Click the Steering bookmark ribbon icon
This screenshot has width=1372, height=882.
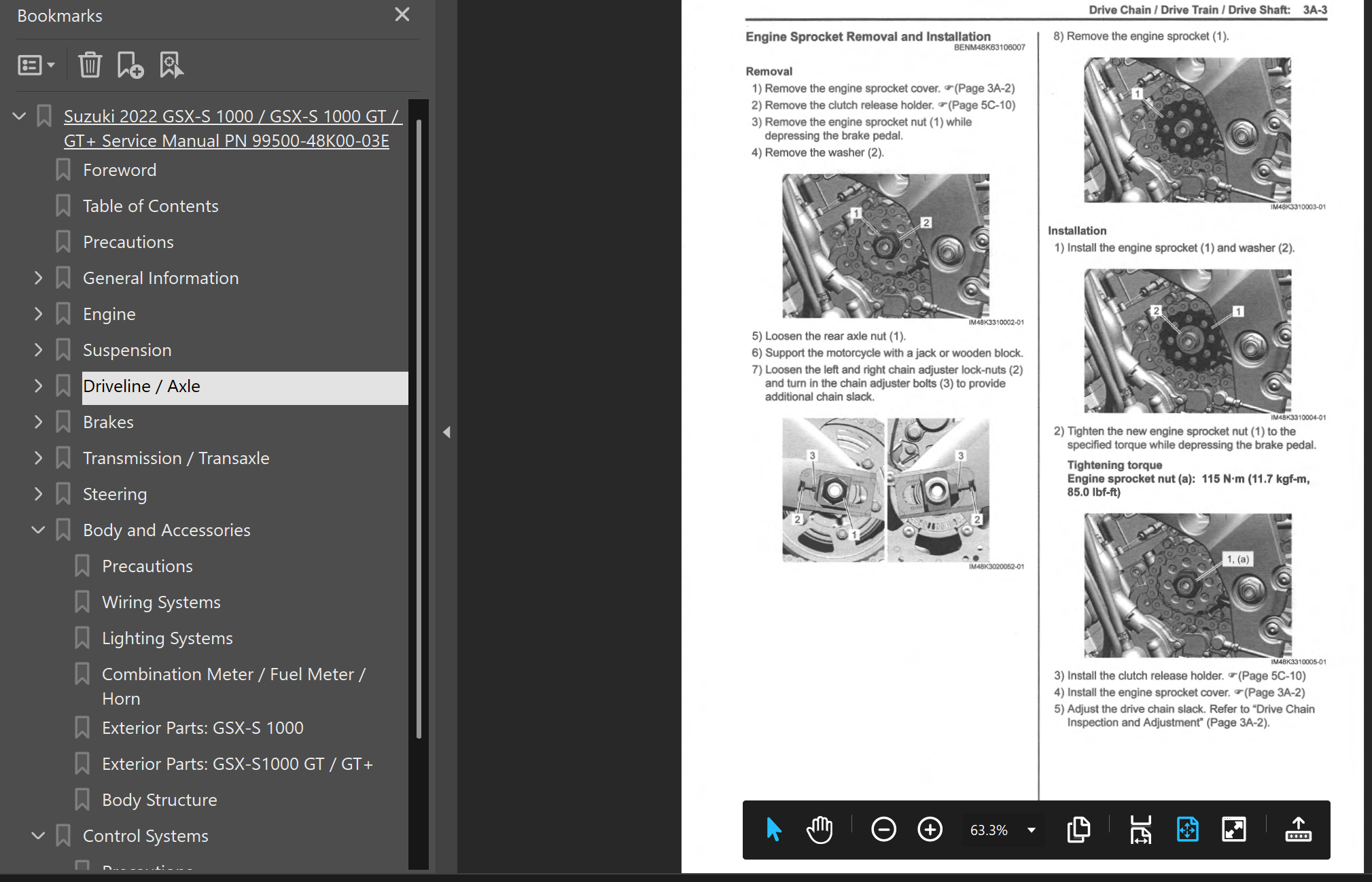(63, 494)
